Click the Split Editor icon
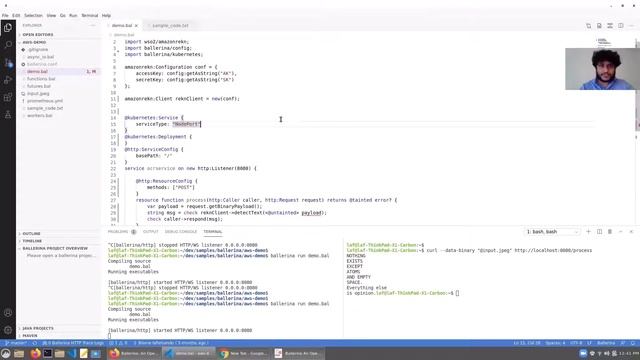 click(x=620, y=25)
